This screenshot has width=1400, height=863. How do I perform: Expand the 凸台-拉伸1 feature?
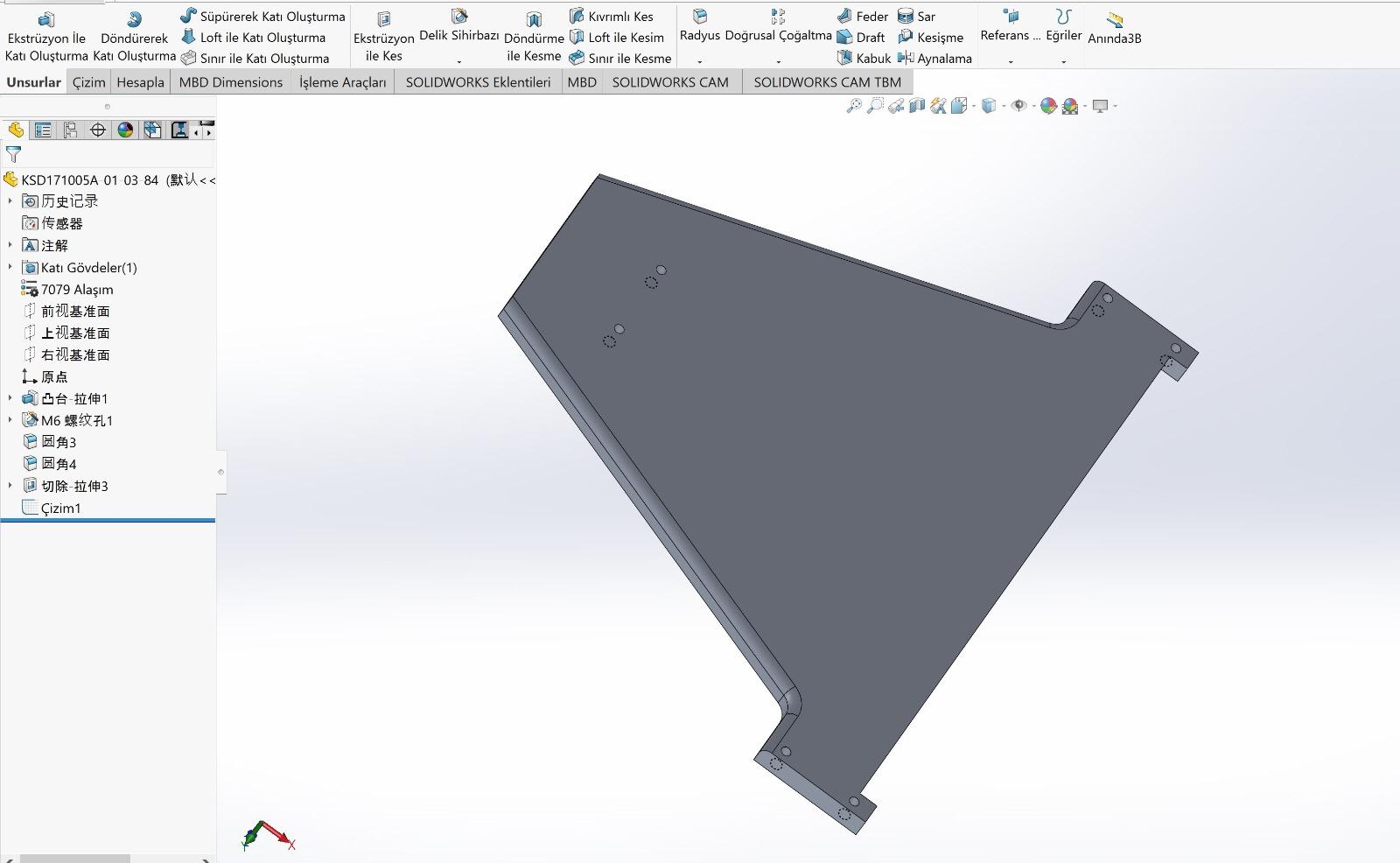[x=10, y=398]
